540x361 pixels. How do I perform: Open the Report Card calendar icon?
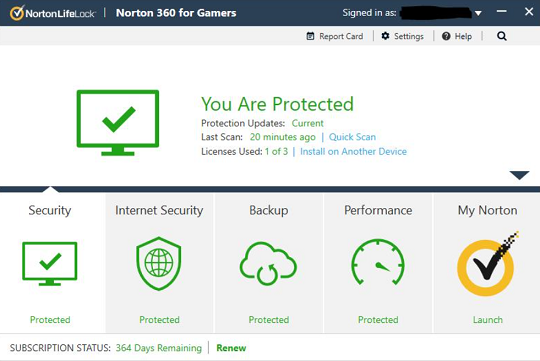310,36
